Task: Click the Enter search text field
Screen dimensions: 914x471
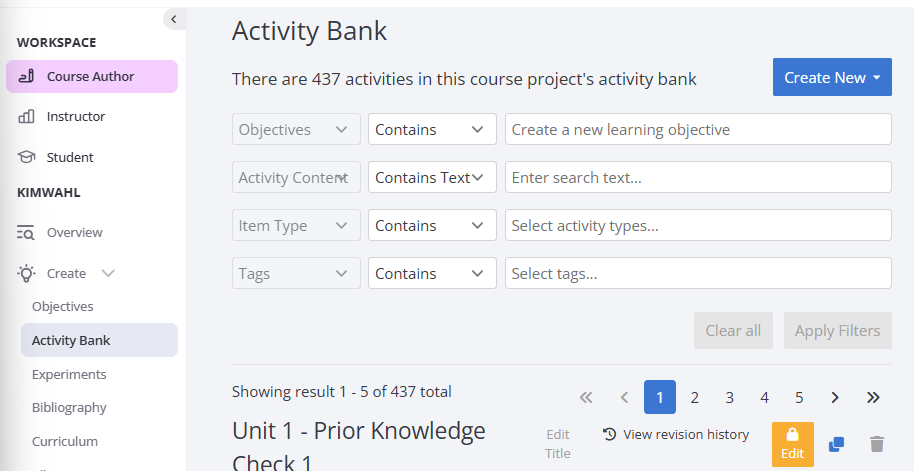Action: [698, 177]
